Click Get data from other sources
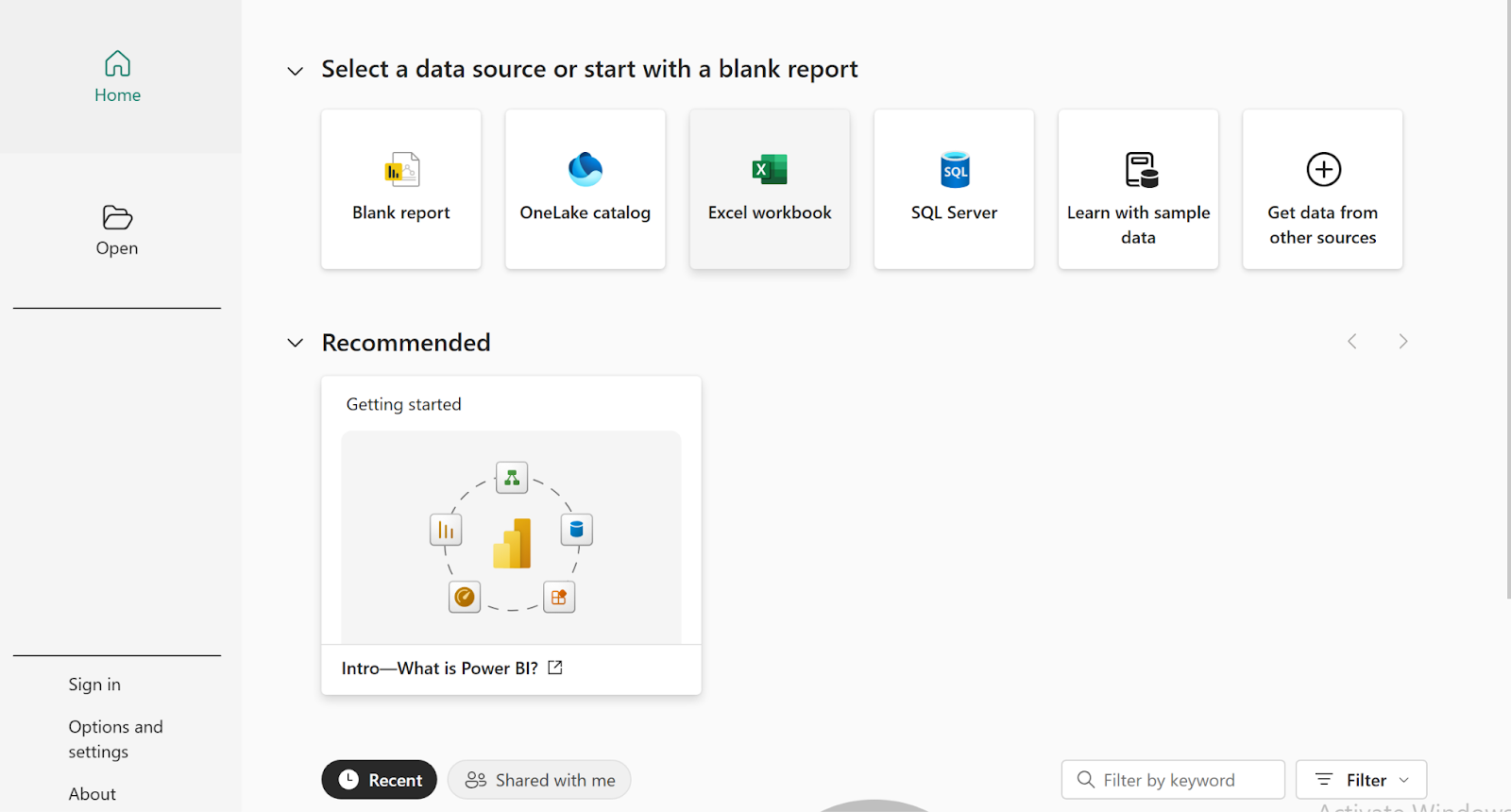The width and height of the screenshot is (1511, 812). coord(1323,189)
